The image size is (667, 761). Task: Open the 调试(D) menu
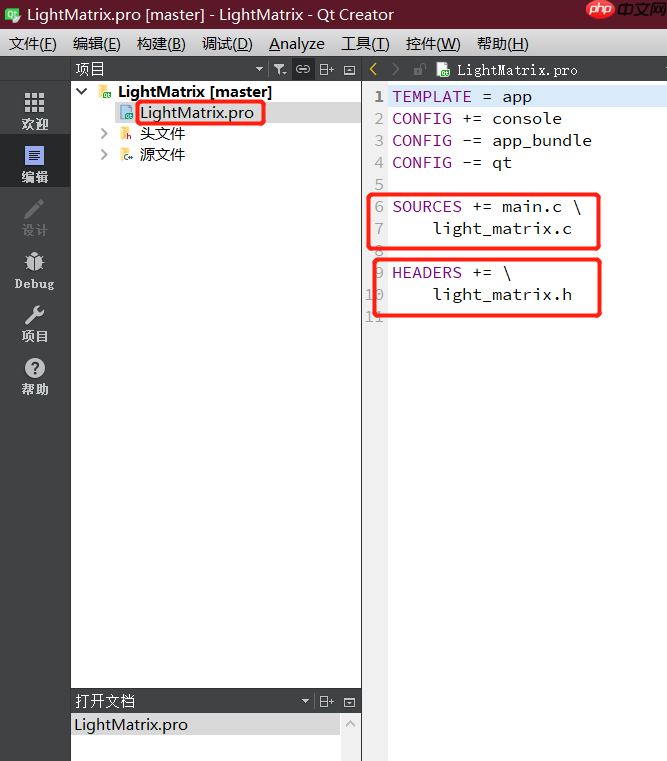pos(227,44)
